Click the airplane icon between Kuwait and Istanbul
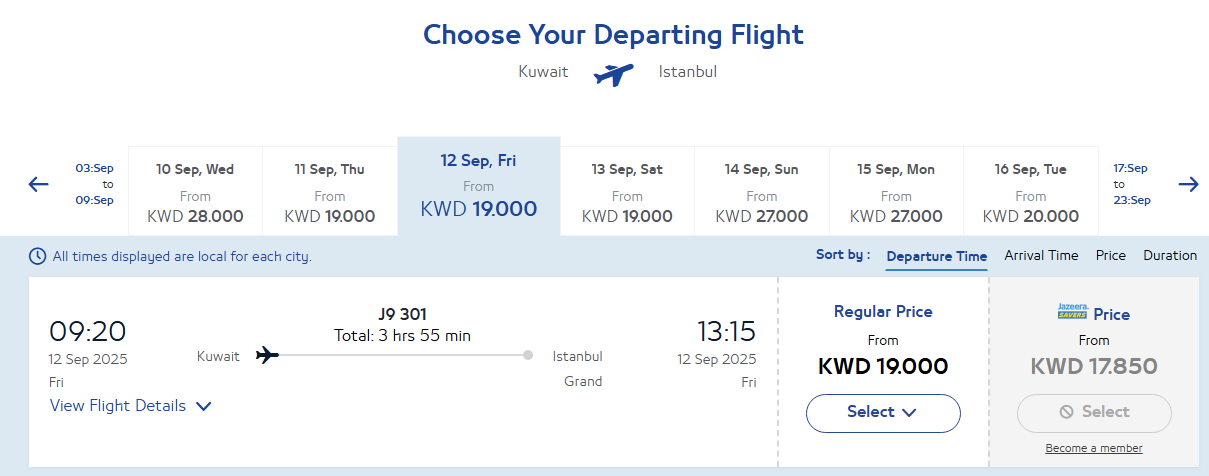1209x476 pixels. pos(613,74)
